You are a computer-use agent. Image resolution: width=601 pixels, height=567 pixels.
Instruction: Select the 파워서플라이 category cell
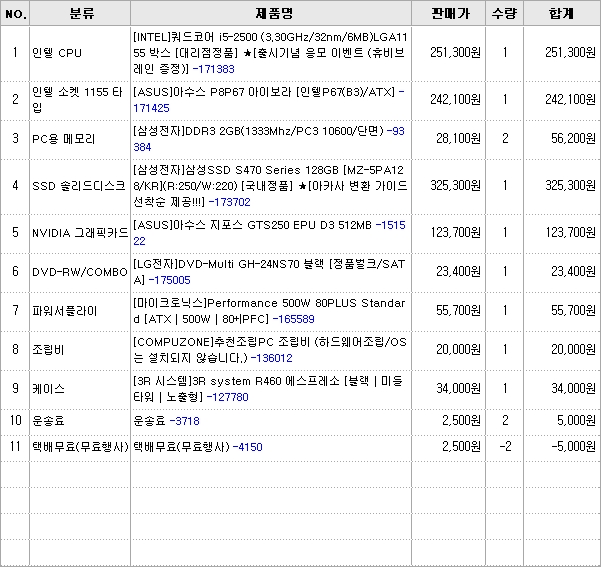tap(65, 311)
